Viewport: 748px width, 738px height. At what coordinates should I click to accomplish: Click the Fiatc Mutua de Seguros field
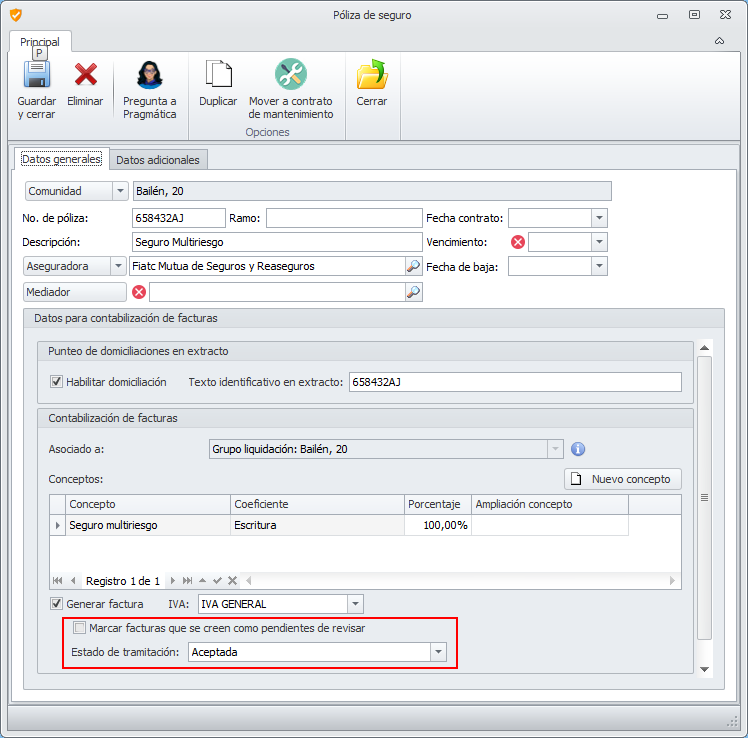click(267, 266)
